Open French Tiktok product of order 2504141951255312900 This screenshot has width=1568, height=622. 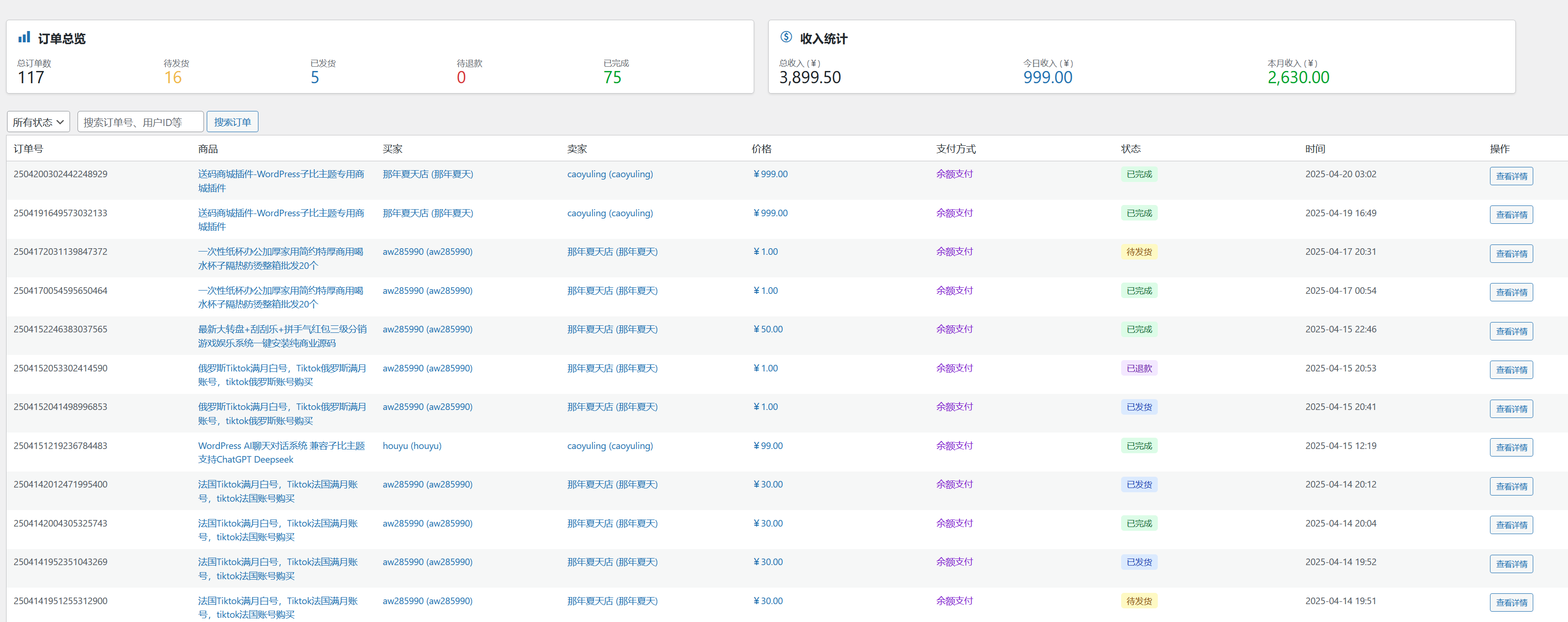[278, 607]
